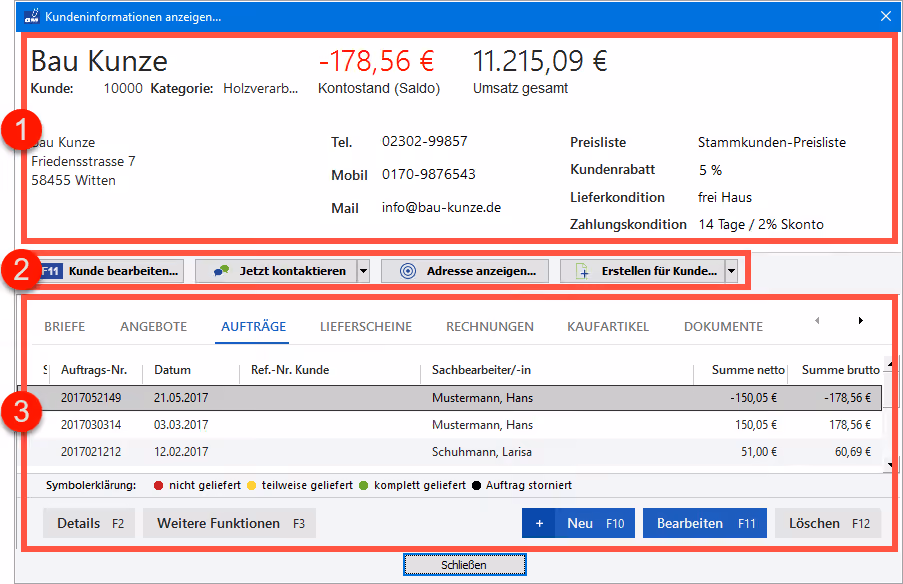Click the target icon on Adresse anzeigen
Viewport: 903px width, 584px height.
point(408,271)
